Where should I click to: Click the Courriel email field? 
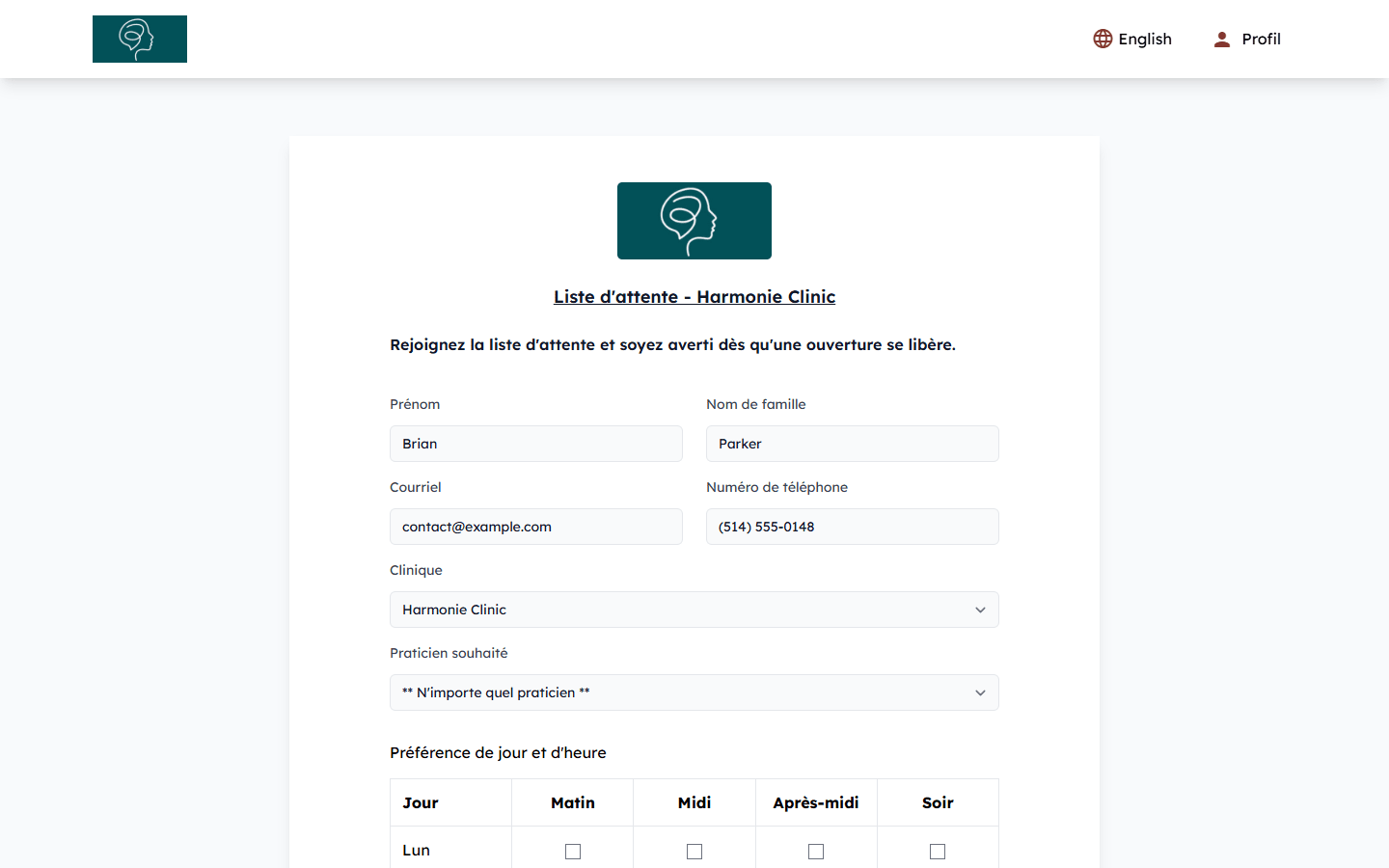tap(536, 527)
